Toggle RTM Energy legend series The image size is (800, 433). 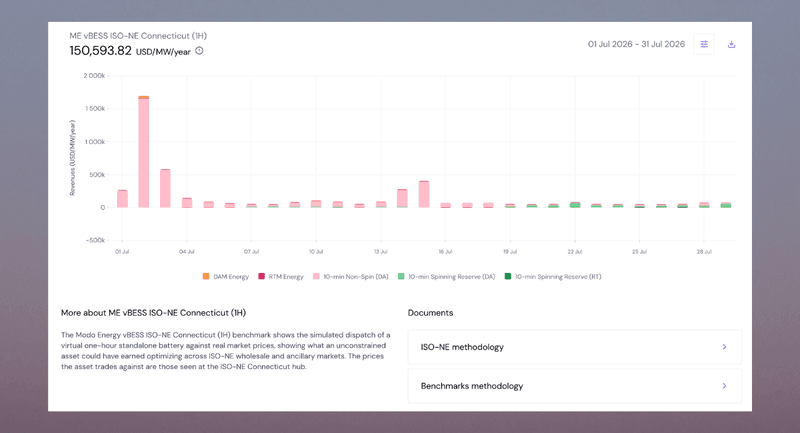point(281,276)
